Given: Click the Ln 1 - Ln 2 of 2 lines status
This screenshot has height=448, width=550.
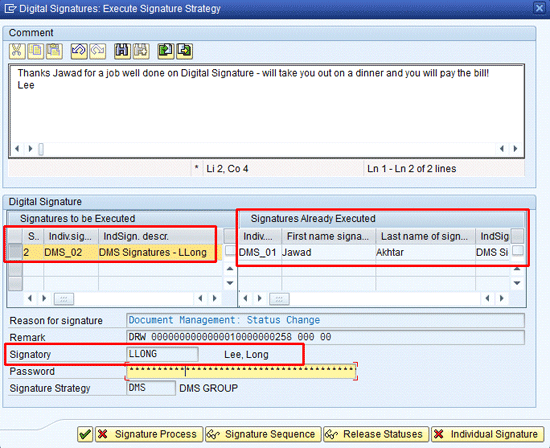Looking at the screenshot, I should tap(411, 169).
